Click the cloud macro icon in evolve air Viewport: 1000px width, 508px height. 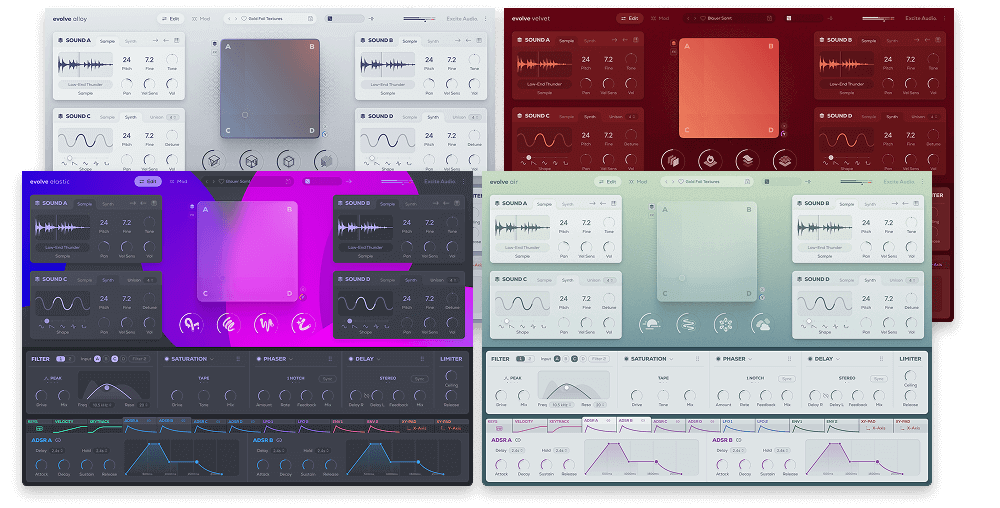point(761,324)
